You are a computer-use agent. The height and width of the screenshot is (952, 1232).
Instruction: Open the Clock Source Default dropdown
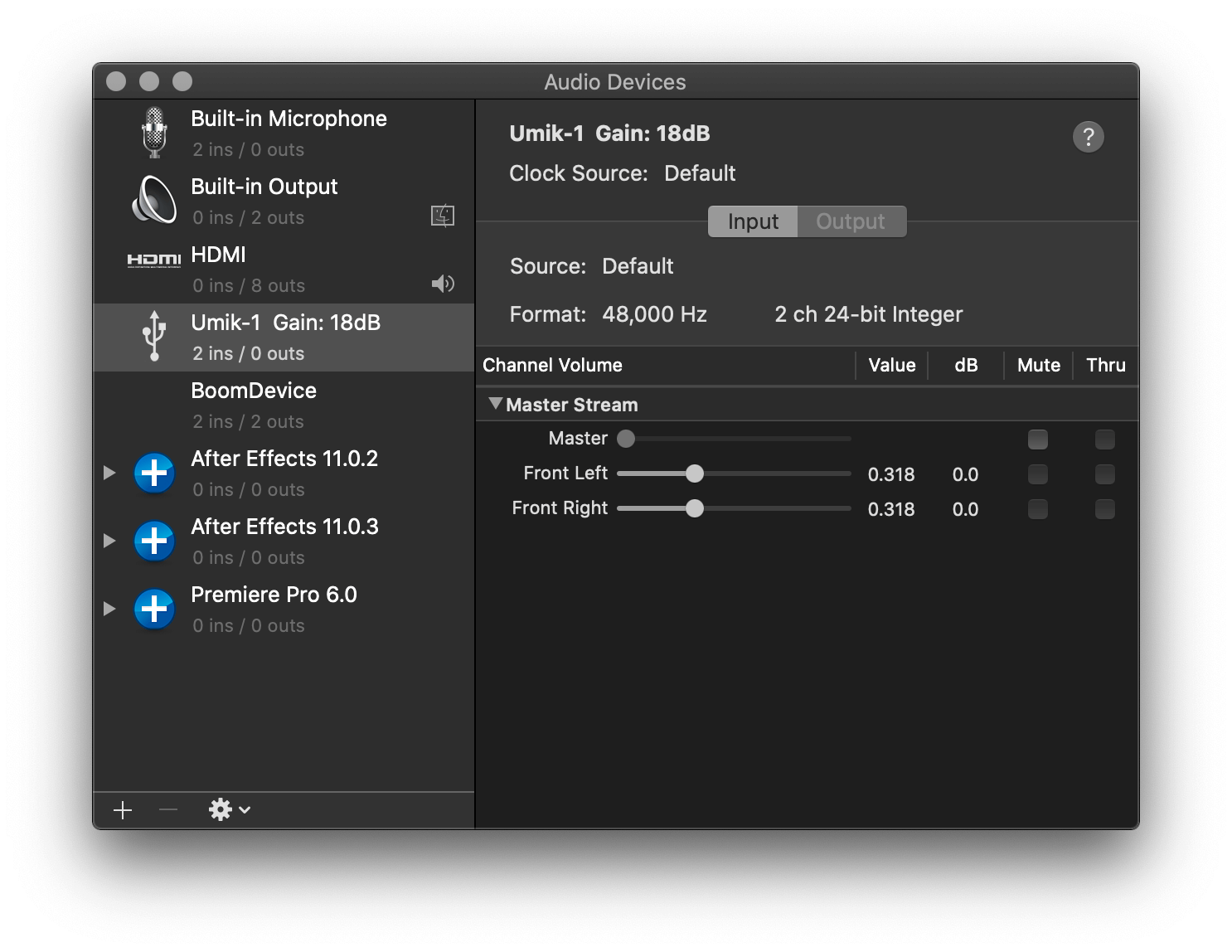(700, 173)
